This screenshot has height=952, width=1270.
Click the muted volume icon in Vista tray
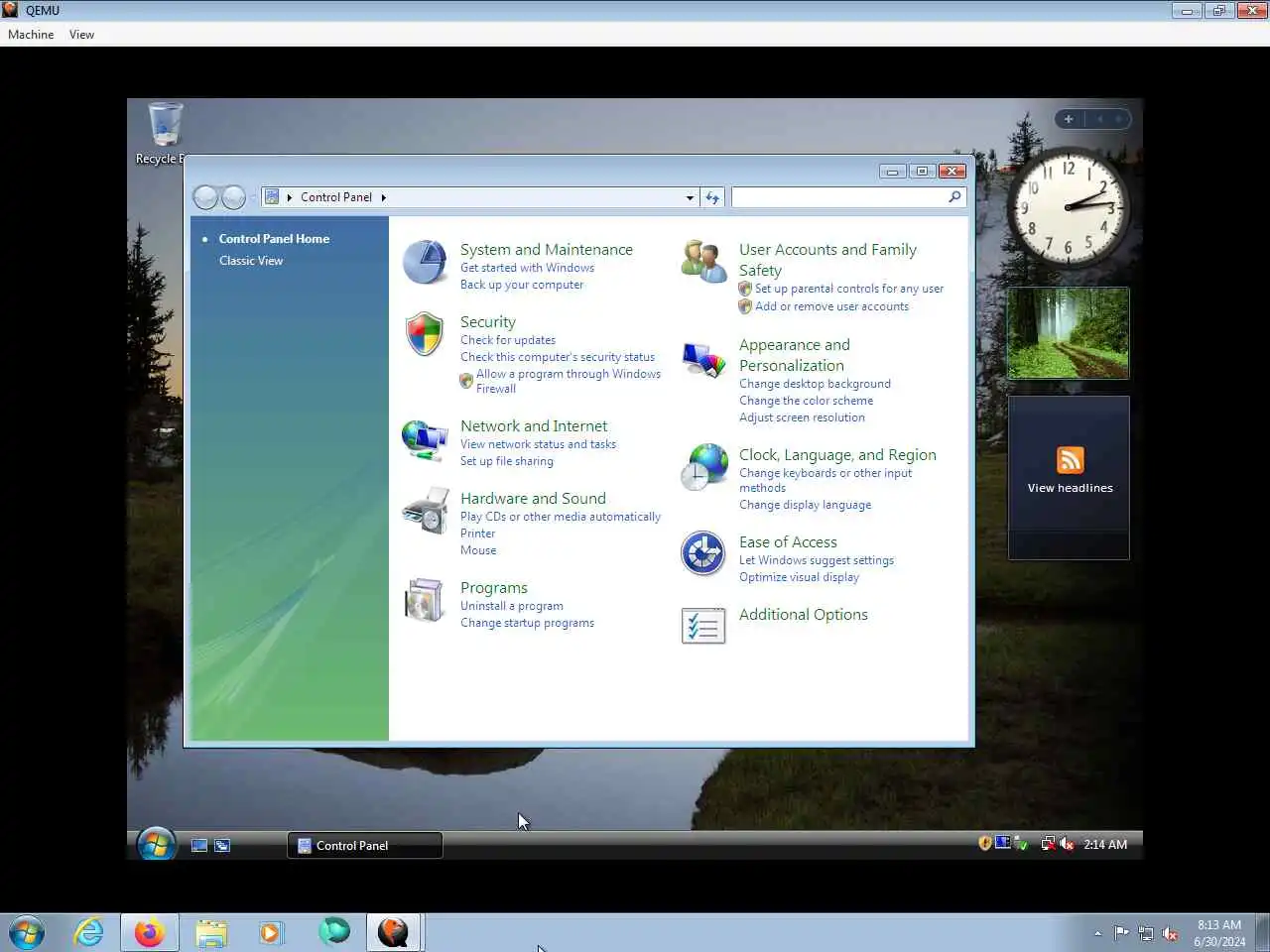pos(1067,844)
